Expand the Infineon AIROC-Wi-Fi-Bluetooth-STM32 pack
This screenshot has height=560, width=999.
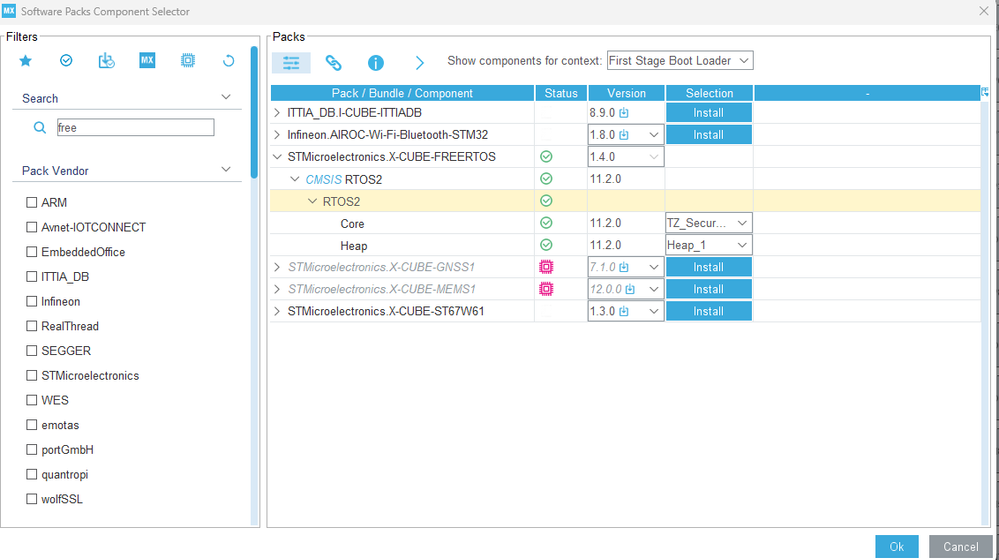[277, 135]
